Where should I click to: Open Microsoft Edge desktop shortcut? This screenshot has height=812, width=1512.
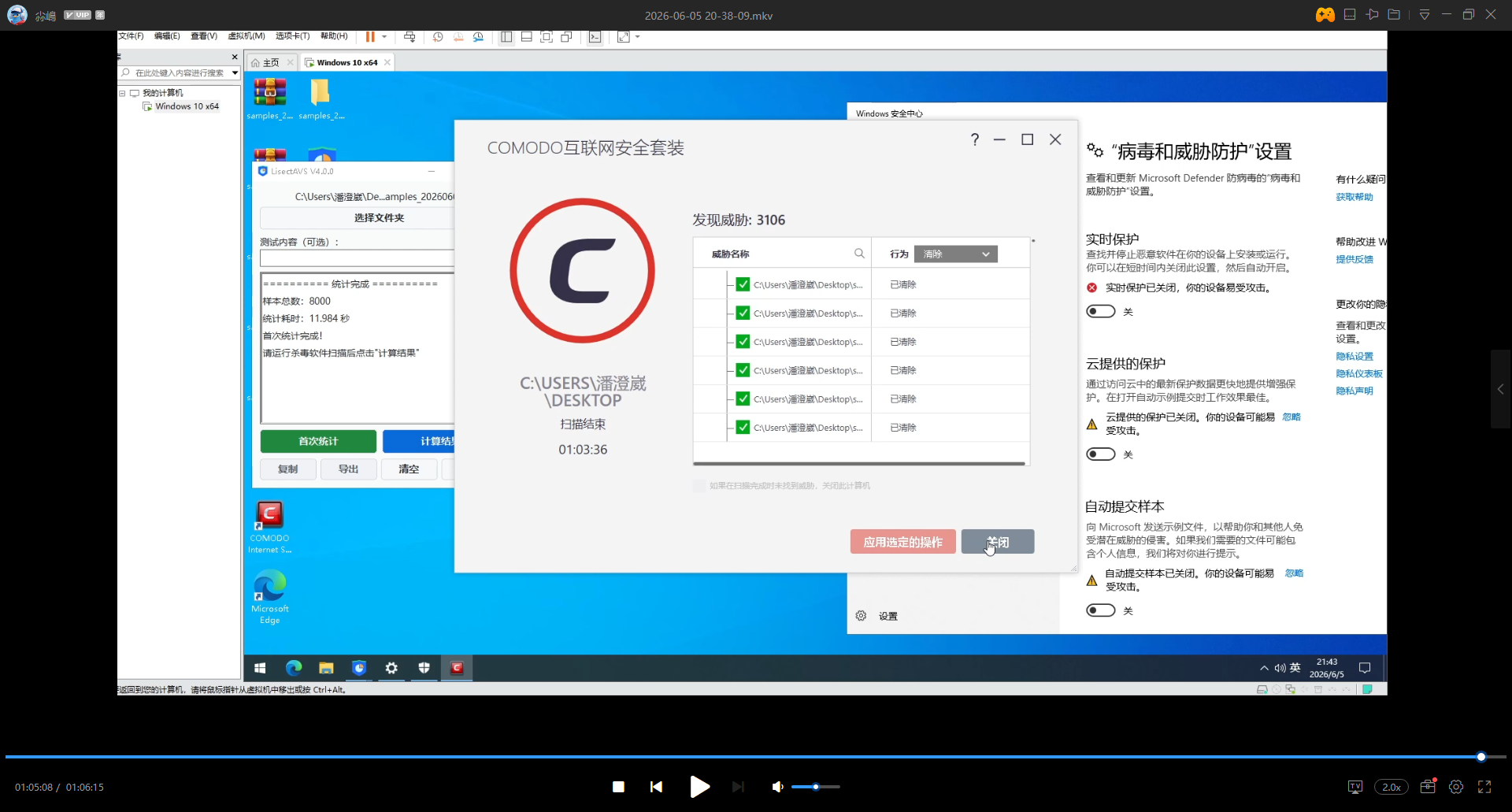point(270,596)
